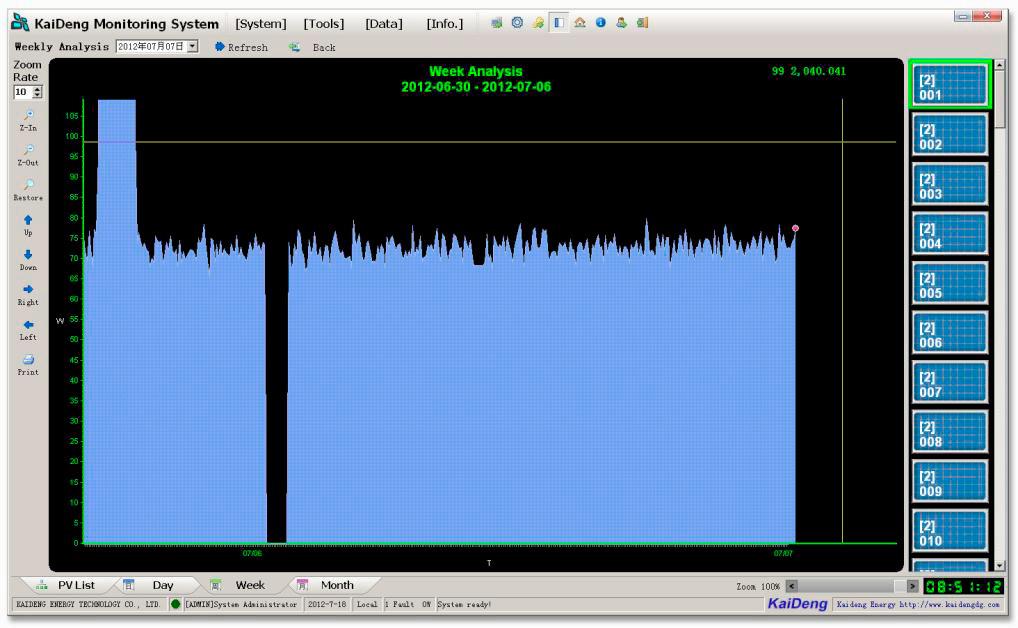Select inverter thumbnail [2] 002
1018x628 pixels.
coord(950,134)
